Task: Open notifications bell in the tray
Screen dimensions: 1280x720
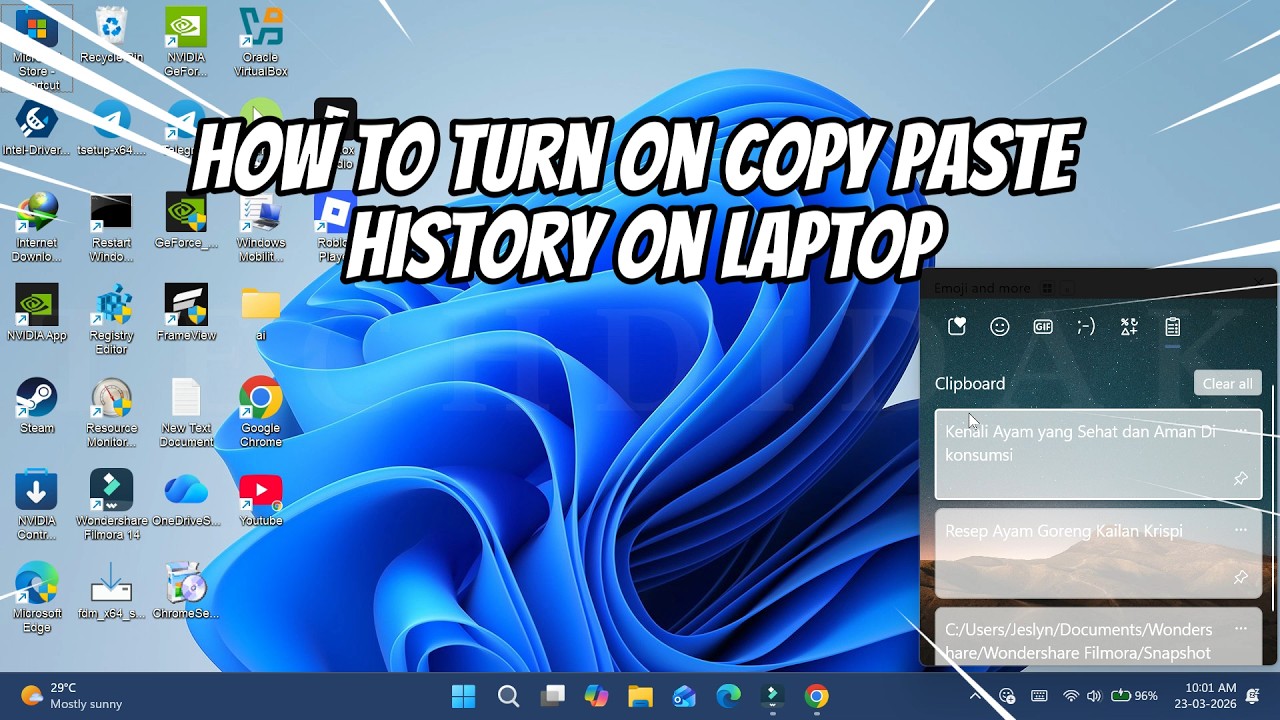Action: (x=1253, y=696)
